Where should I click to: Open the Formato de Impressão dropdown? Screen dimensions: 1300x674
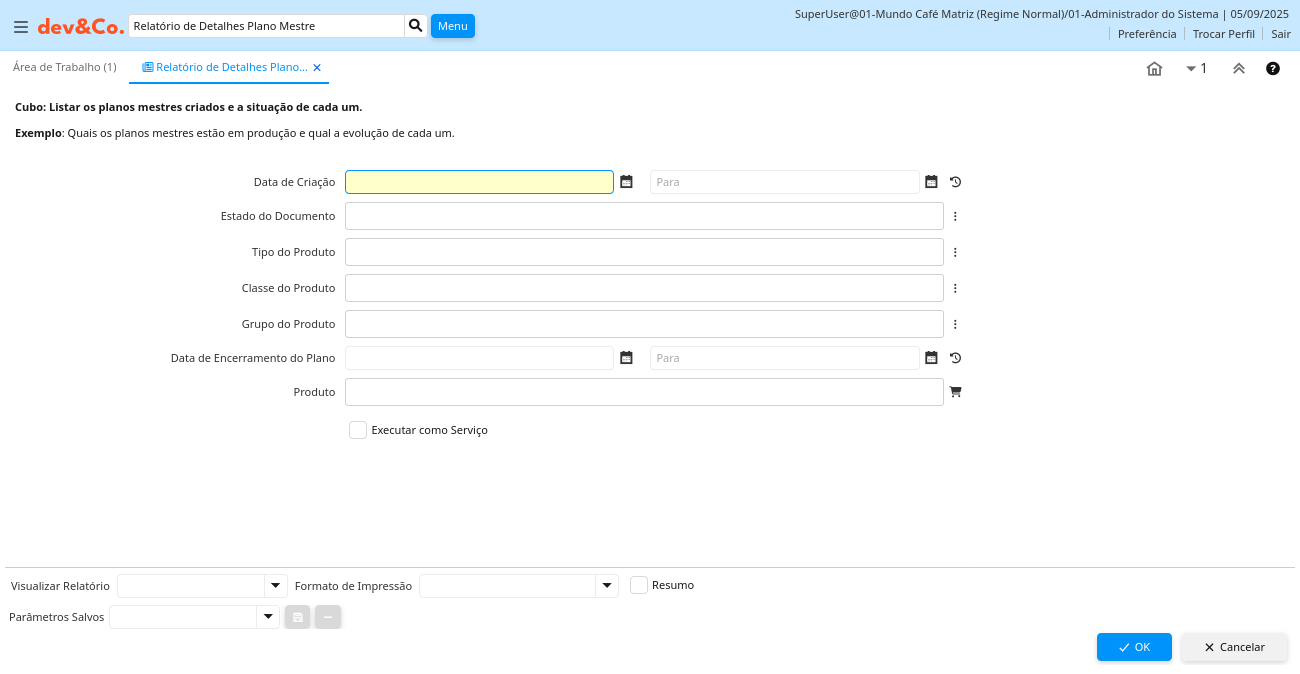[606, 586]
